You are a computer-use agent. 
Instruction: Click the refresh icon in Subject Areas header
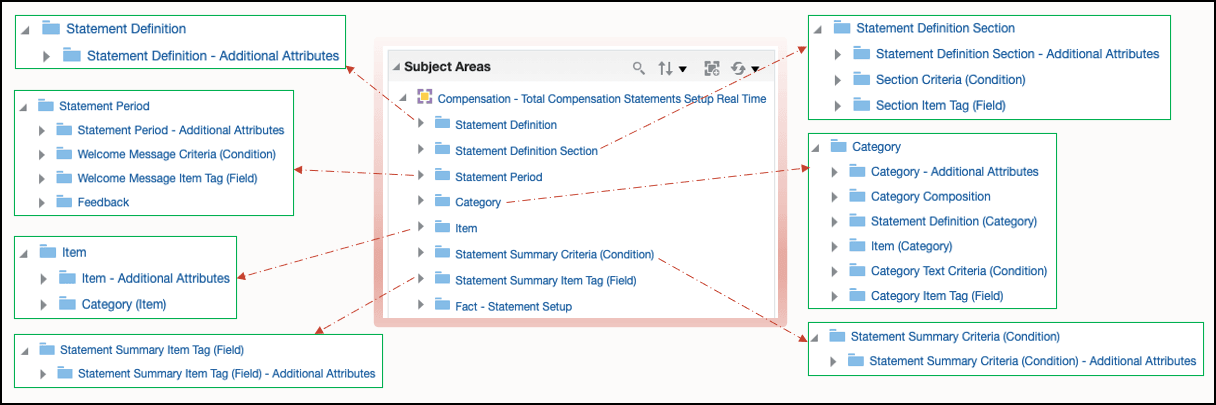(744, 68)
